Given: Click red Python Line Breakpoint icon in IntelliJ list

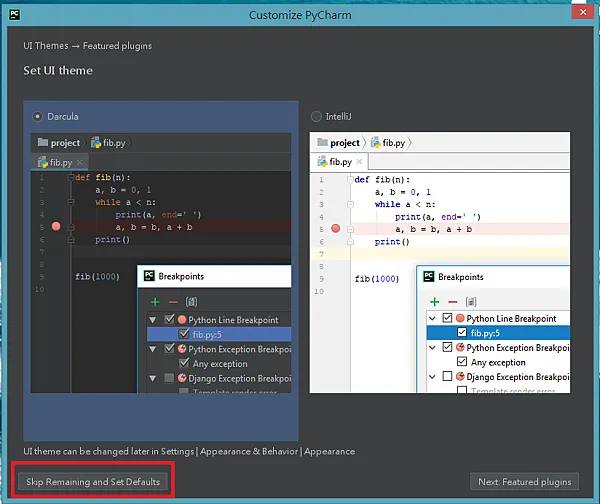Looking at the screenshot, I should 460,318.
